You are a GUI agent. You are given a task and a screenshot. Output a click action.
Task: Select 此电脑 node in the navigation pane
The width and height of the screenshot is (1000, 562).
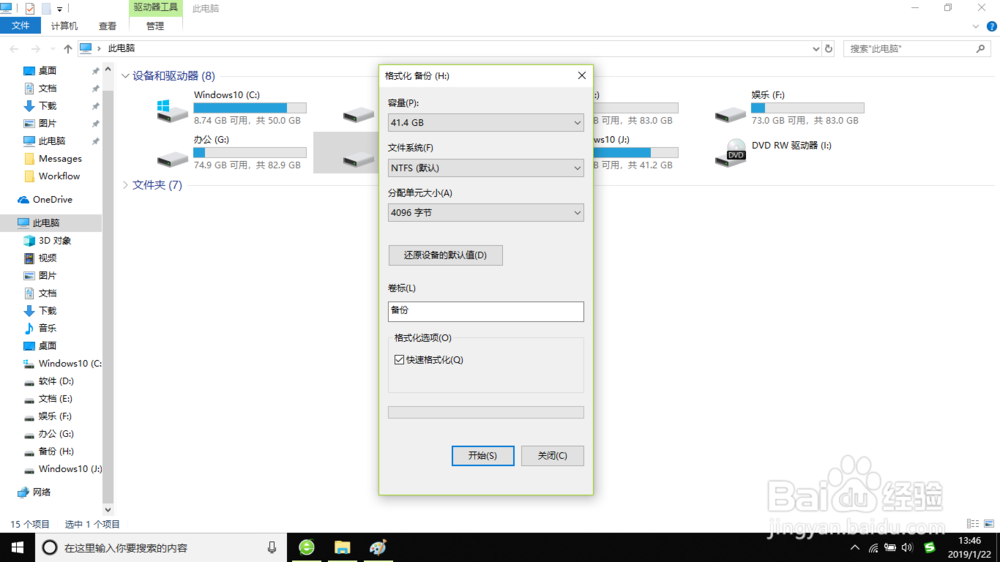(x=46, y=223)
